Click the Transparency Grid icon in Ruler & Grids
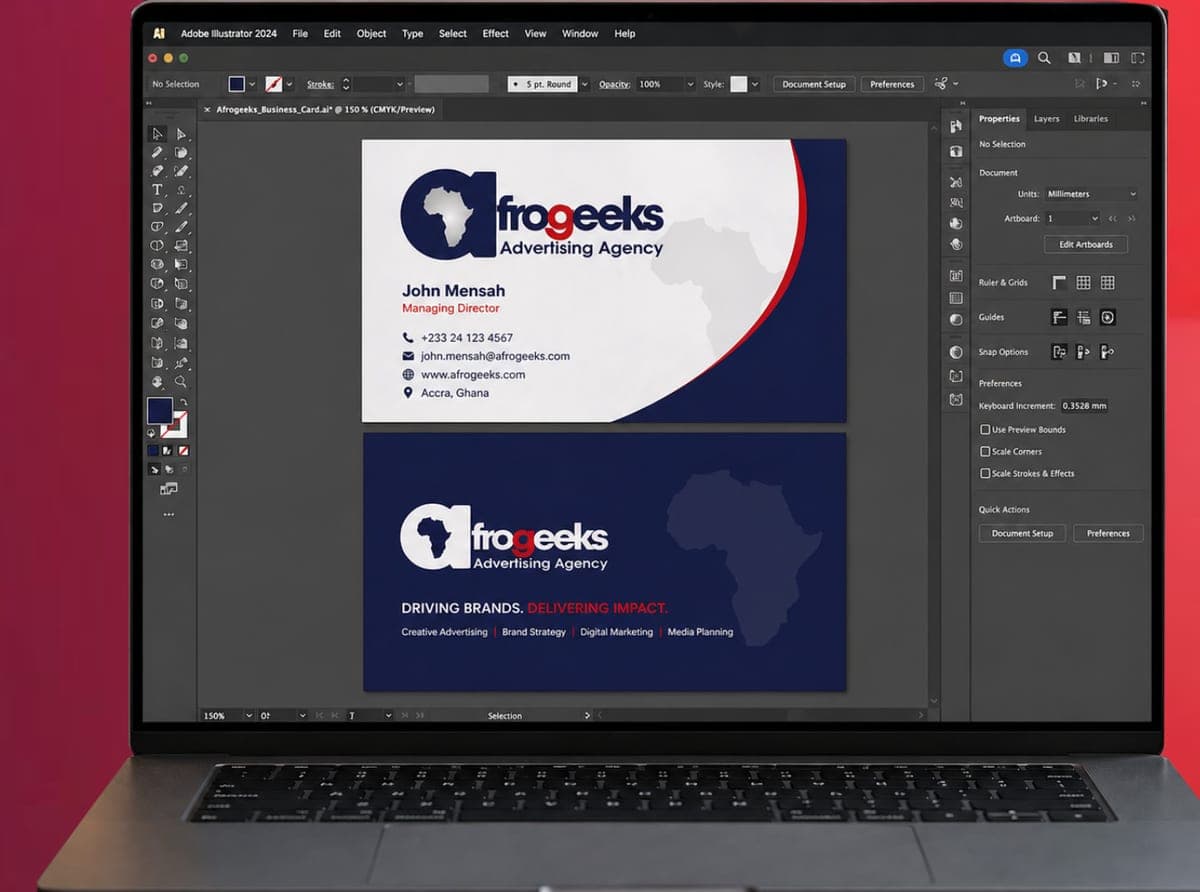This screenshot has width=1200, height=892. (1108, 283)
